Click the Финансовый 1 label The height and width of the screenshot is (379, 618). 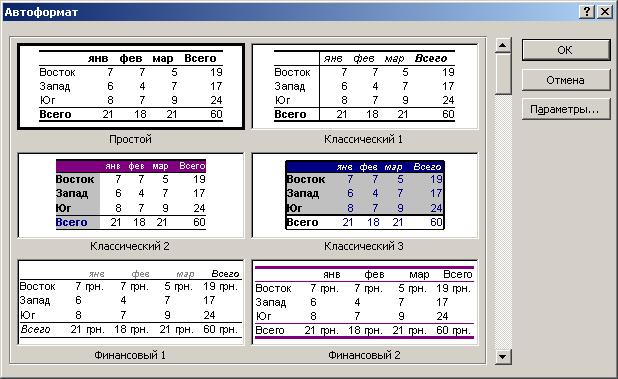(130, 355)
